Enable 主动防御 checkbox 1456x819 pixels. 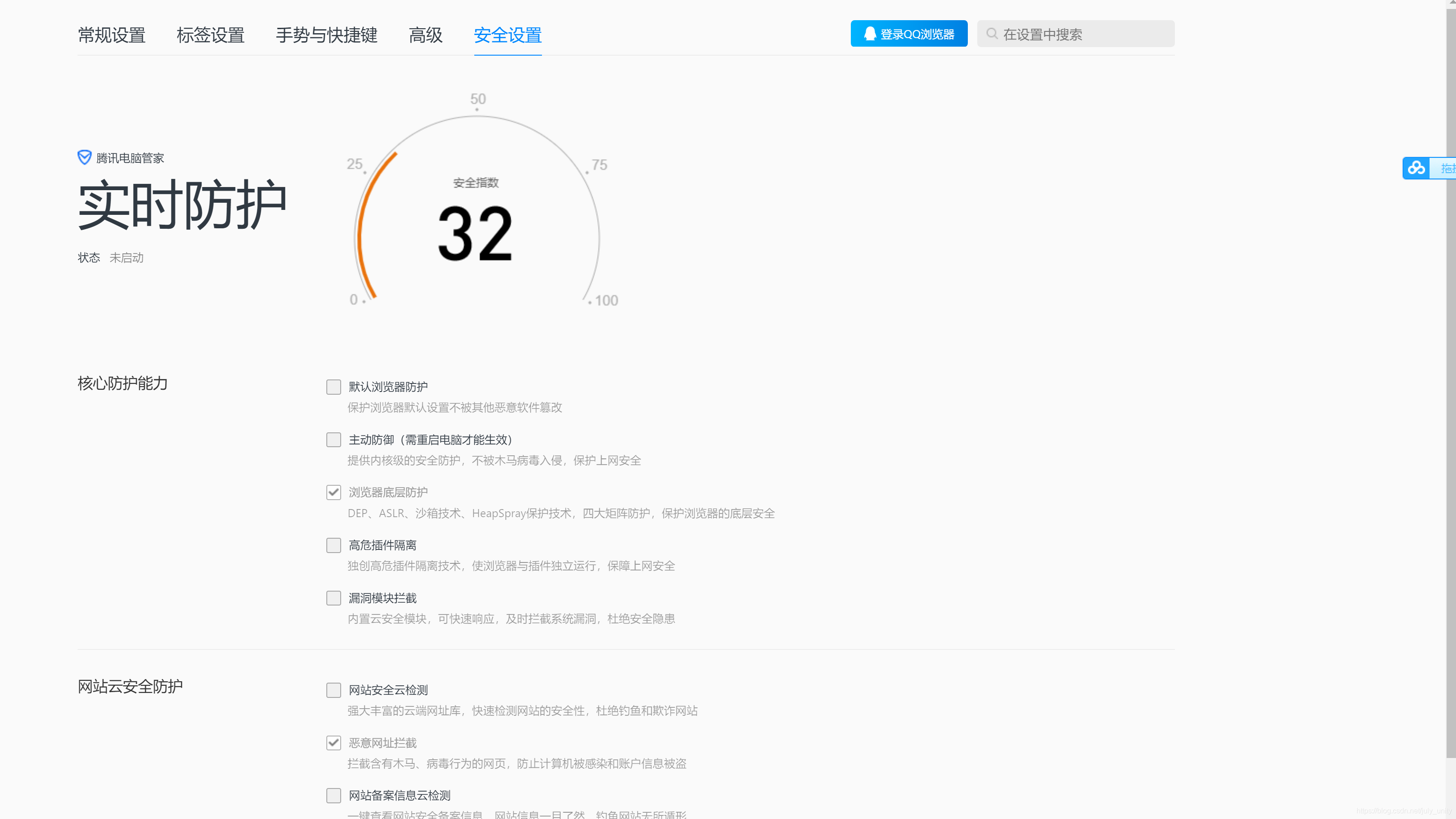point(334,440)
